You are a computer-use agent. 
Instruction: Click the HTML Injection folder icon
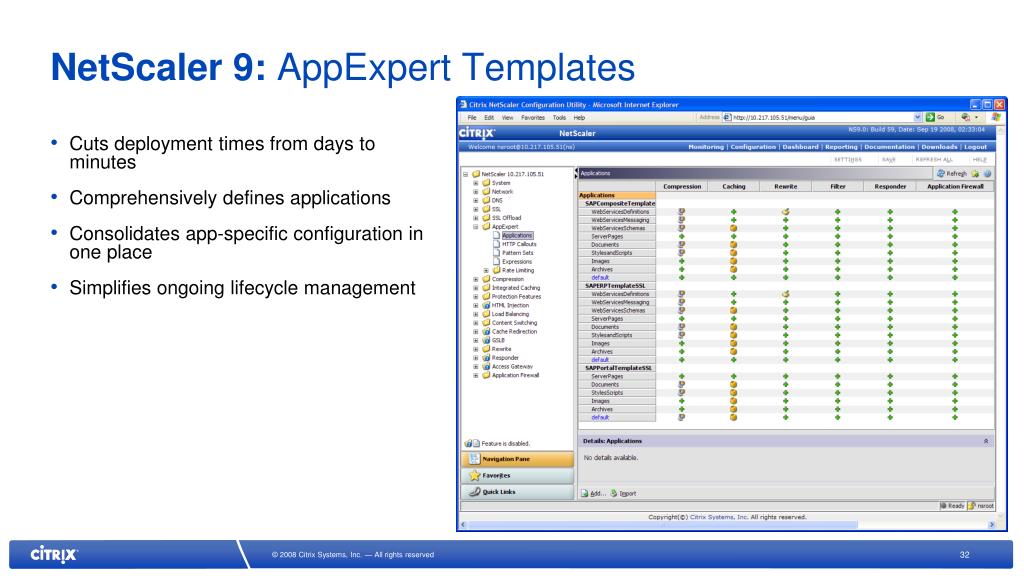(486, 305)
